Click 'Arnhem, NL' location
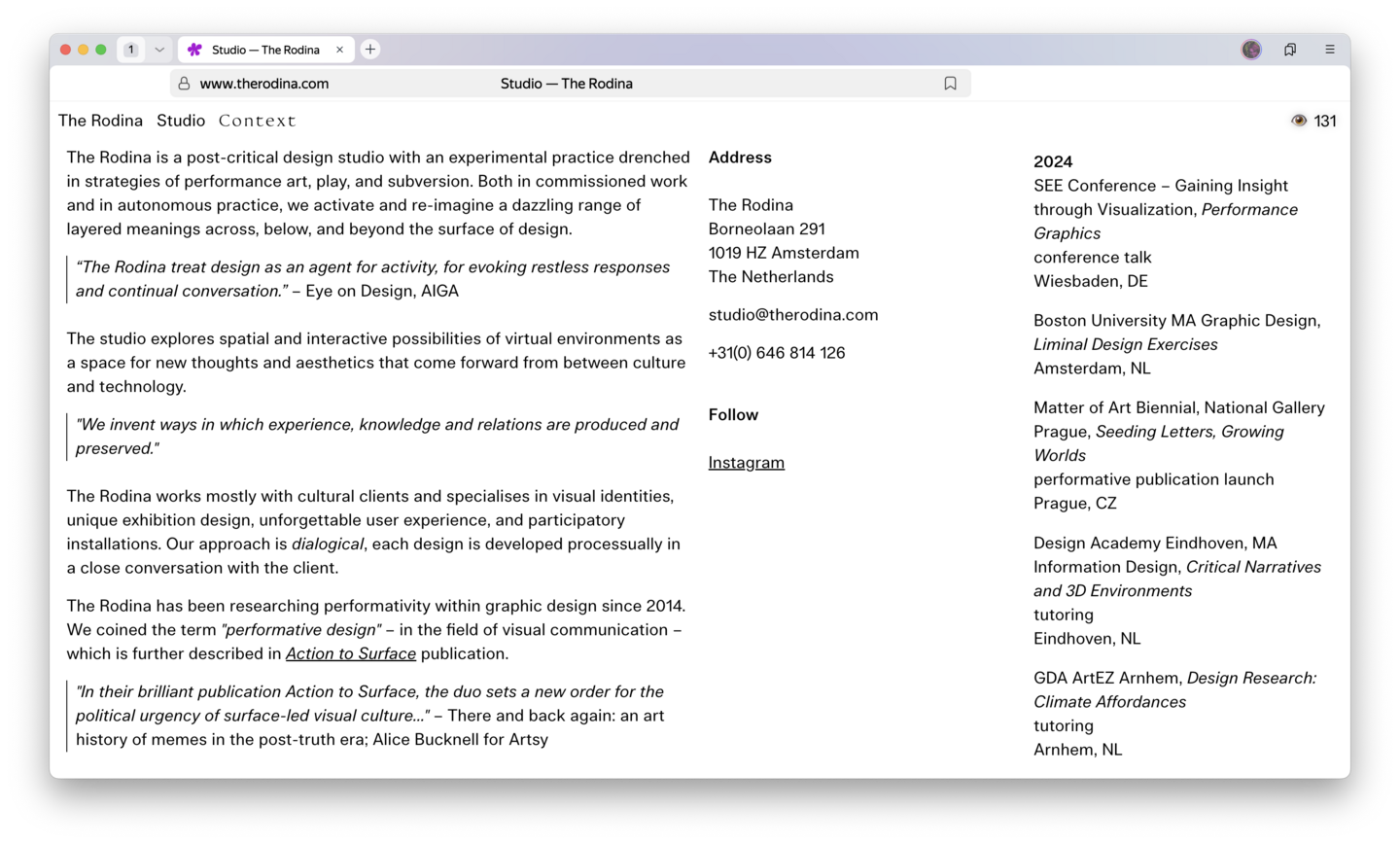The image size is (1400, 844). click(1078, 750)
